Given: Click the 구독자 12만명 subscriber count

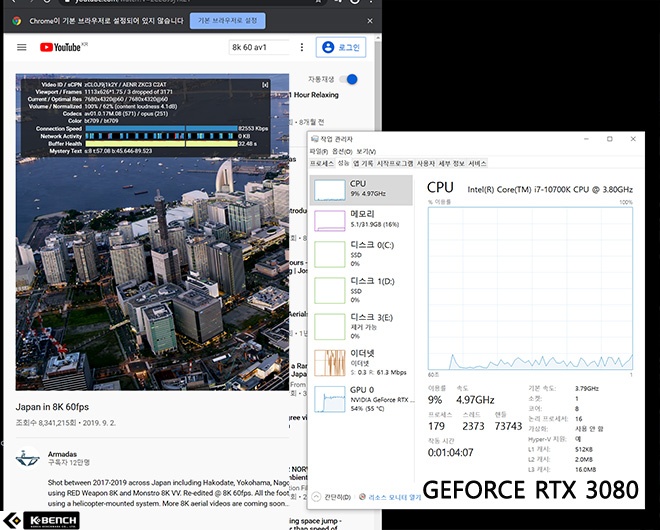Looking at the screenshot, I should tap(69, 462).
